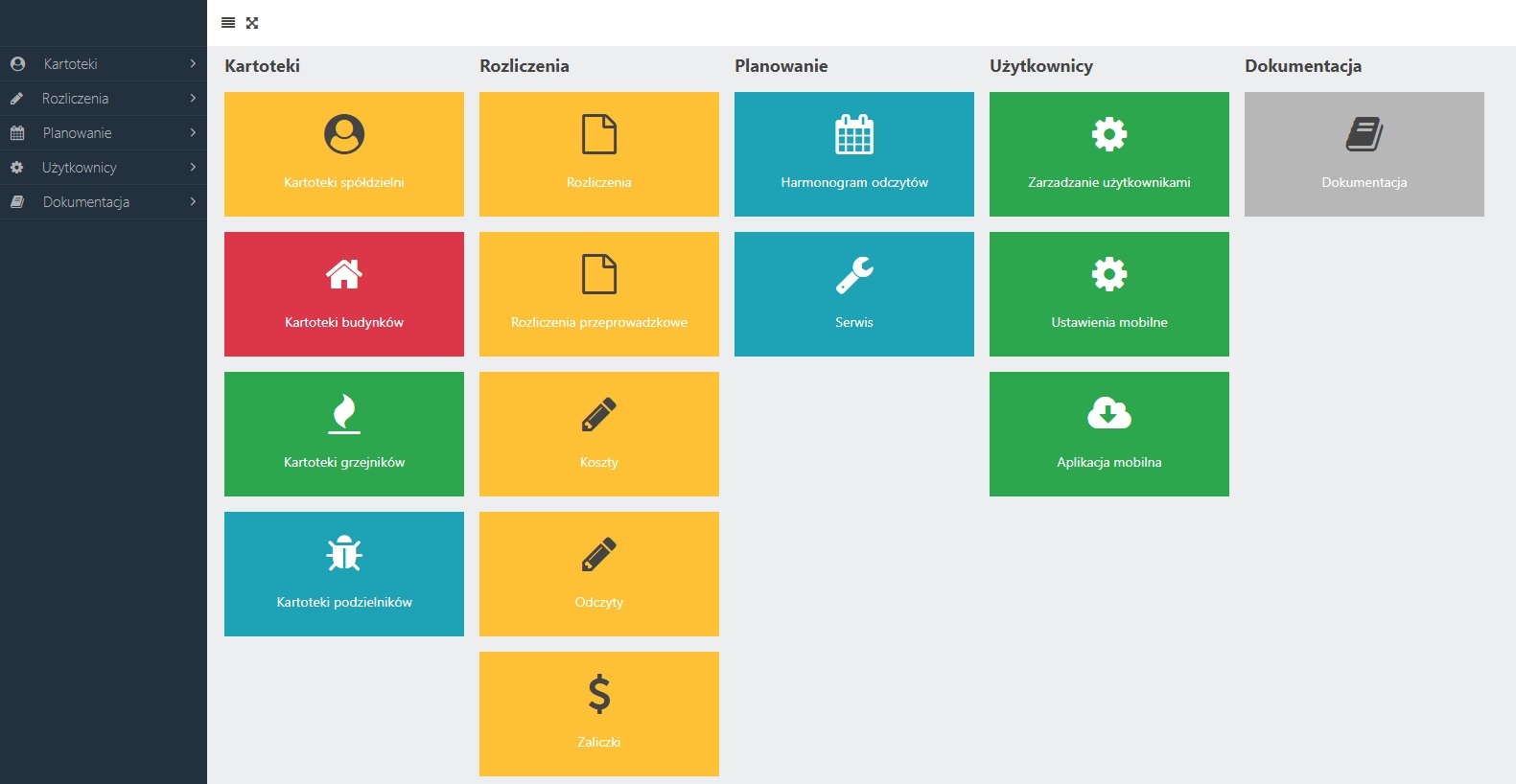Open the Kartoteki budynków house icon tile
The height and width of the screenshot is (784, 1516).
tap(344, 294)
